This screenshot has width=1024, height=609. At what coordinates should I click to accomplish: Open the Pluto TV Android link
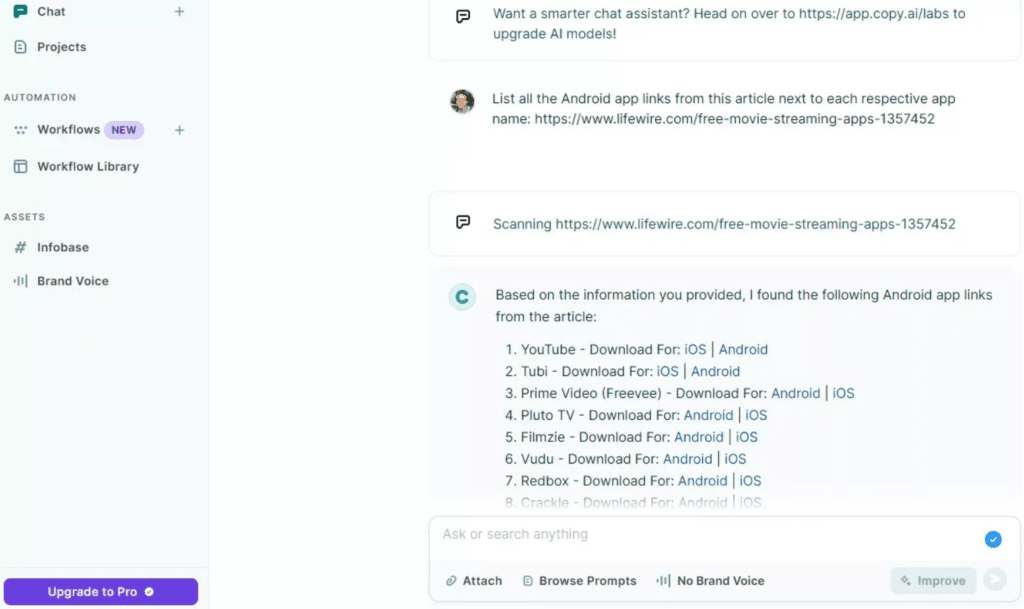(x=709, y=415)
